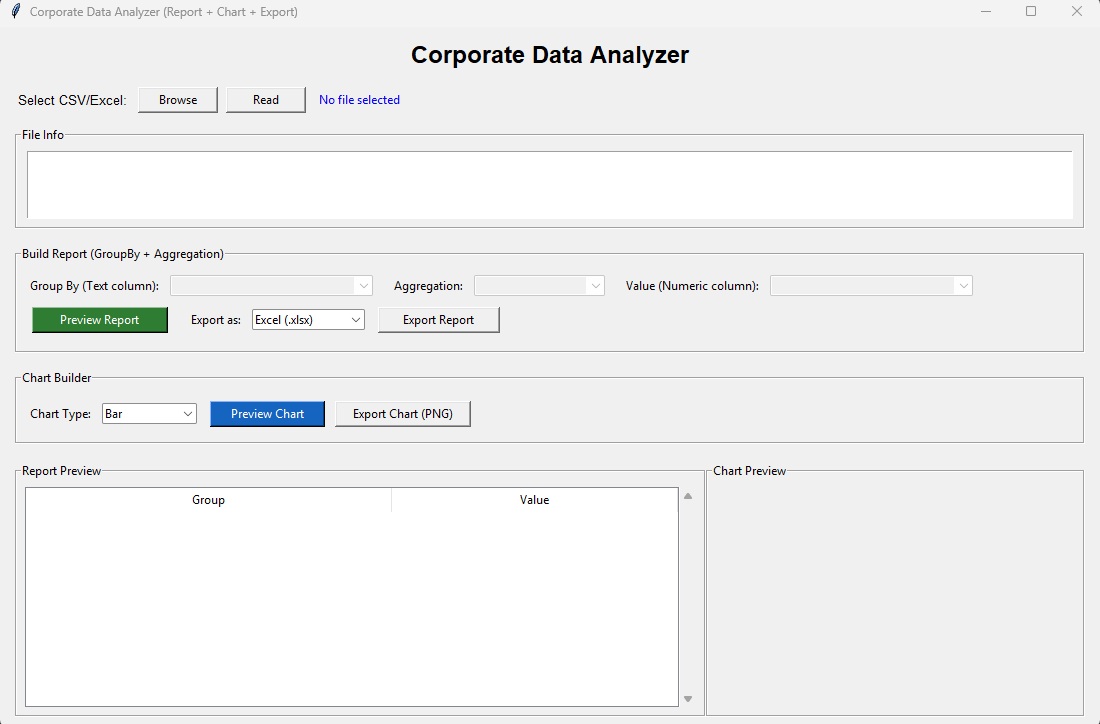Expand the Chart Type dropdown showing Bar
The image size is (1100, 724).
[x=149, y=414]
